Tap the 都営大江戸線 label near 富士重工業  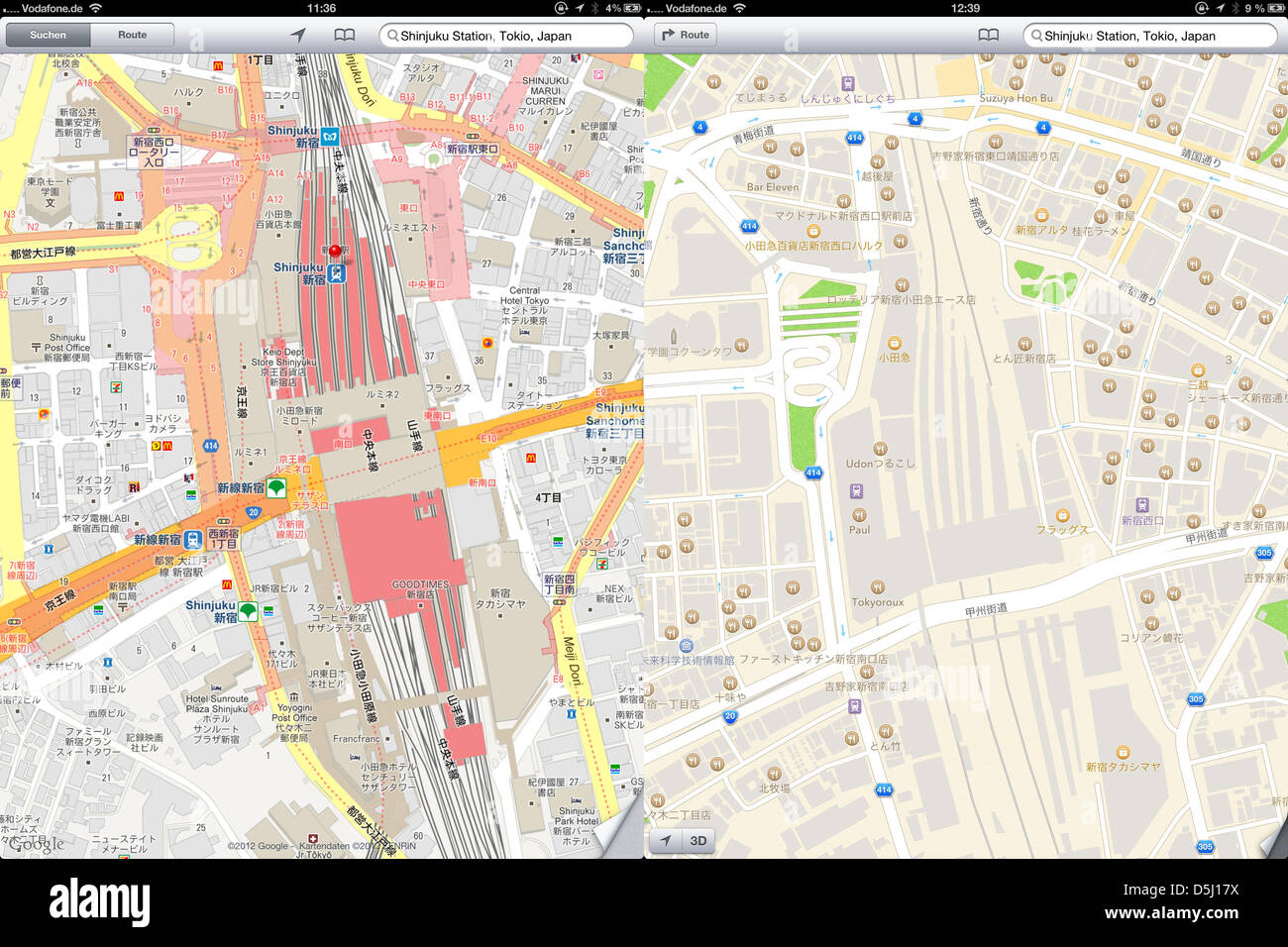tap(43, 253)
